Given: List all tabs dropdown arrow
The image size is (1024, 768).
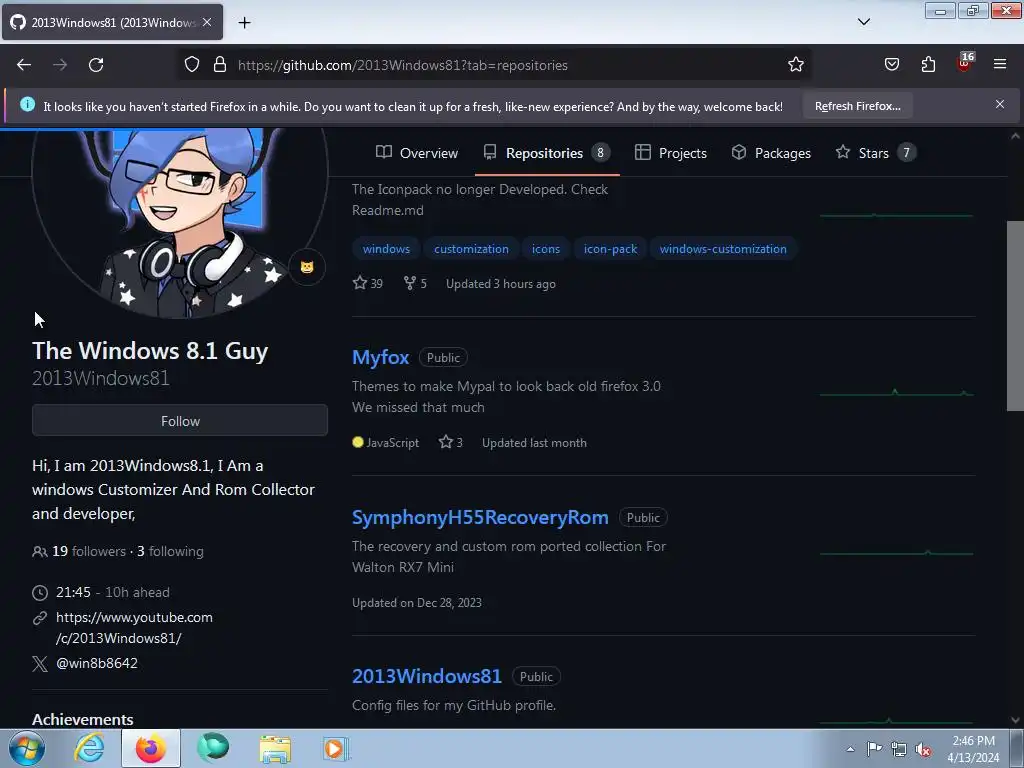Looking at the screenshot, I should pos(863,22).
